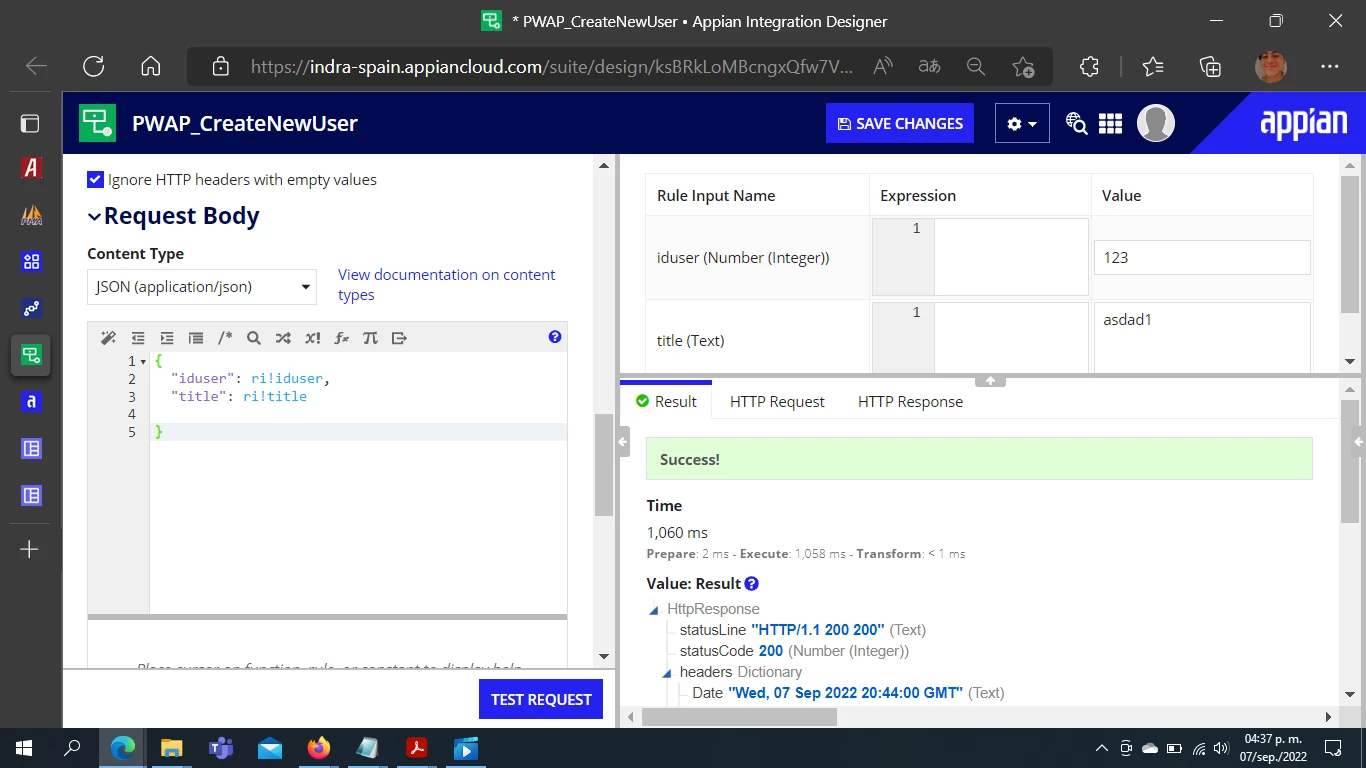This screenshot has height=768, width=1366.
Task: Switch to the Result tab
Action: pos(666,402)
